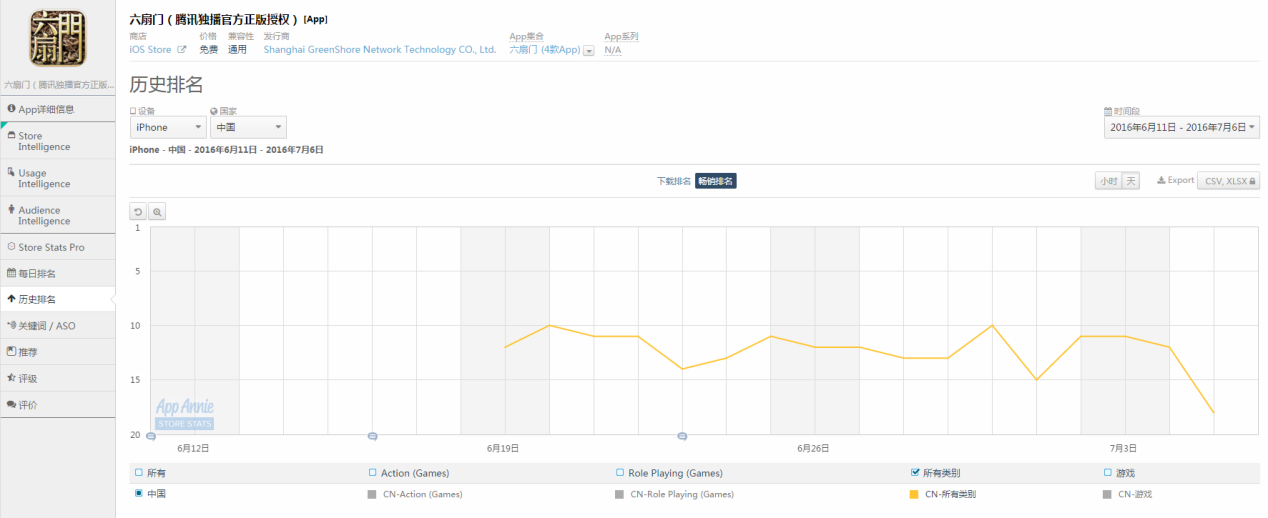
Task: Click the 7月3日 axis label
Action: click(1123, 448)
